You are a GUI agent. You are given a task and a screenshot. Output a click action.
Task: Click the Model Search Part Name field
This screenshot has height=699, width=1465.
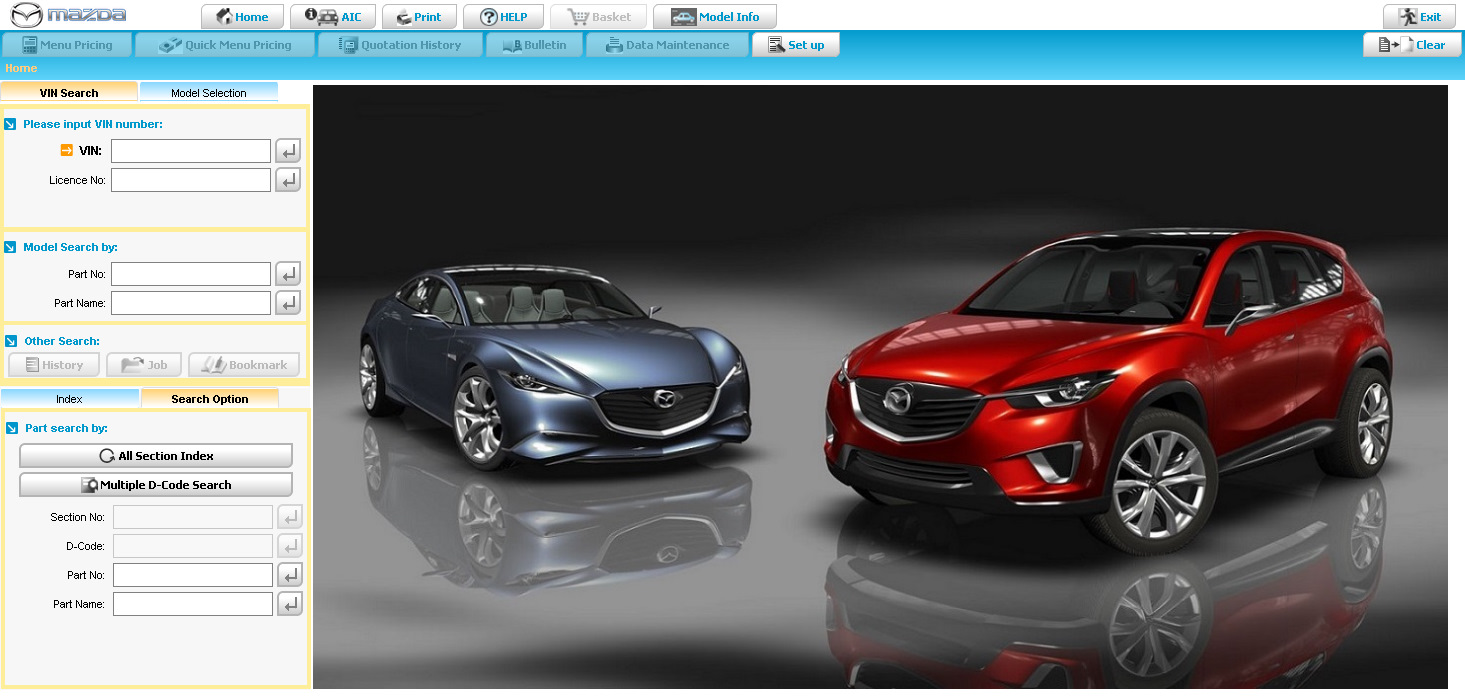click(191, 303)
